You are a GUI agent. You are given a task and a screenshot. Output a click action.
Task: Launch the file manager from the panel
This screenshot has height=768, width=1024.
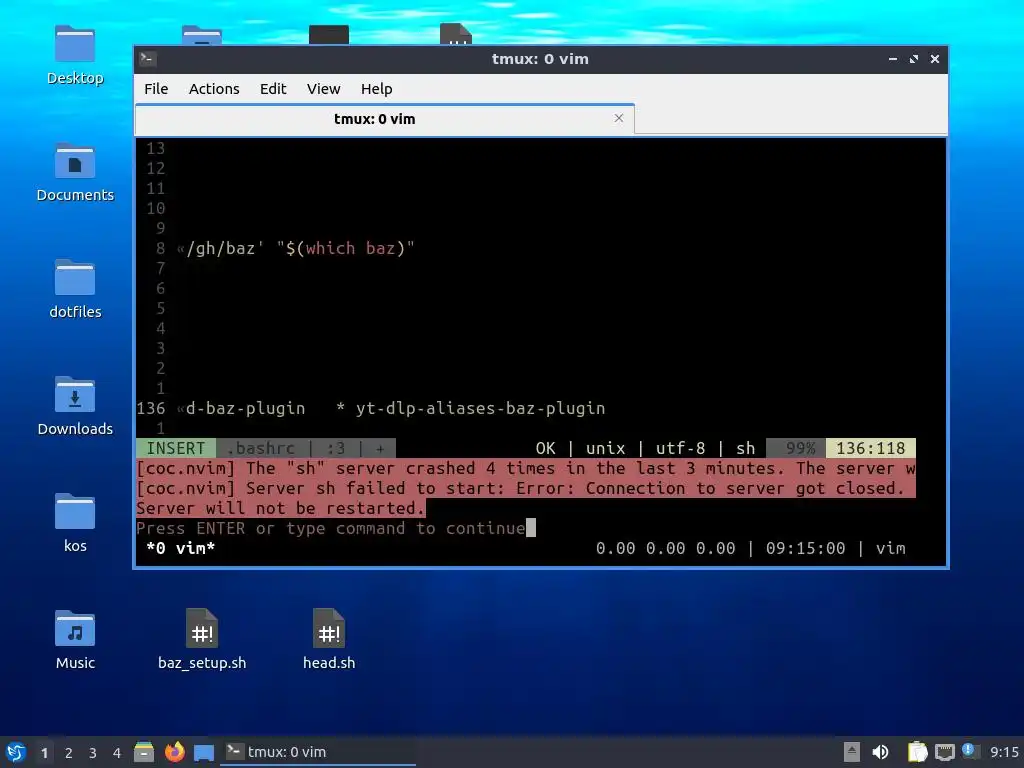coord(144,752)
